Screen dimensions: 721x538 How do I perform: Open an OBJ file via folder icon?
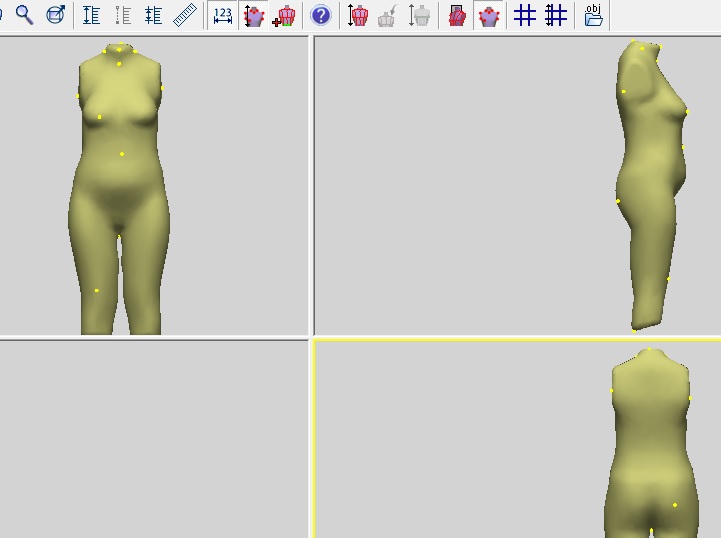tap(593, 15)
